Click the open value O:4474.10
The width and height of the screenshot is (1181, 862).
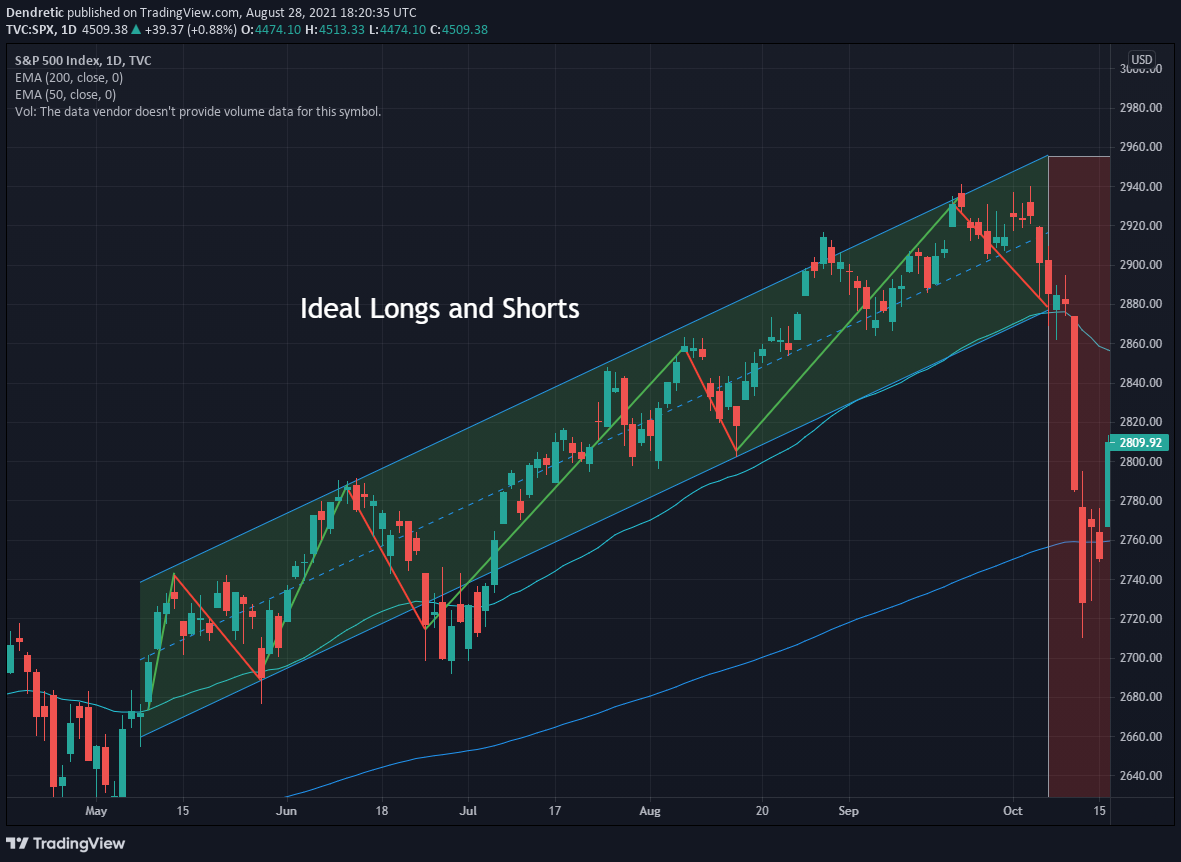click(270, 29)
